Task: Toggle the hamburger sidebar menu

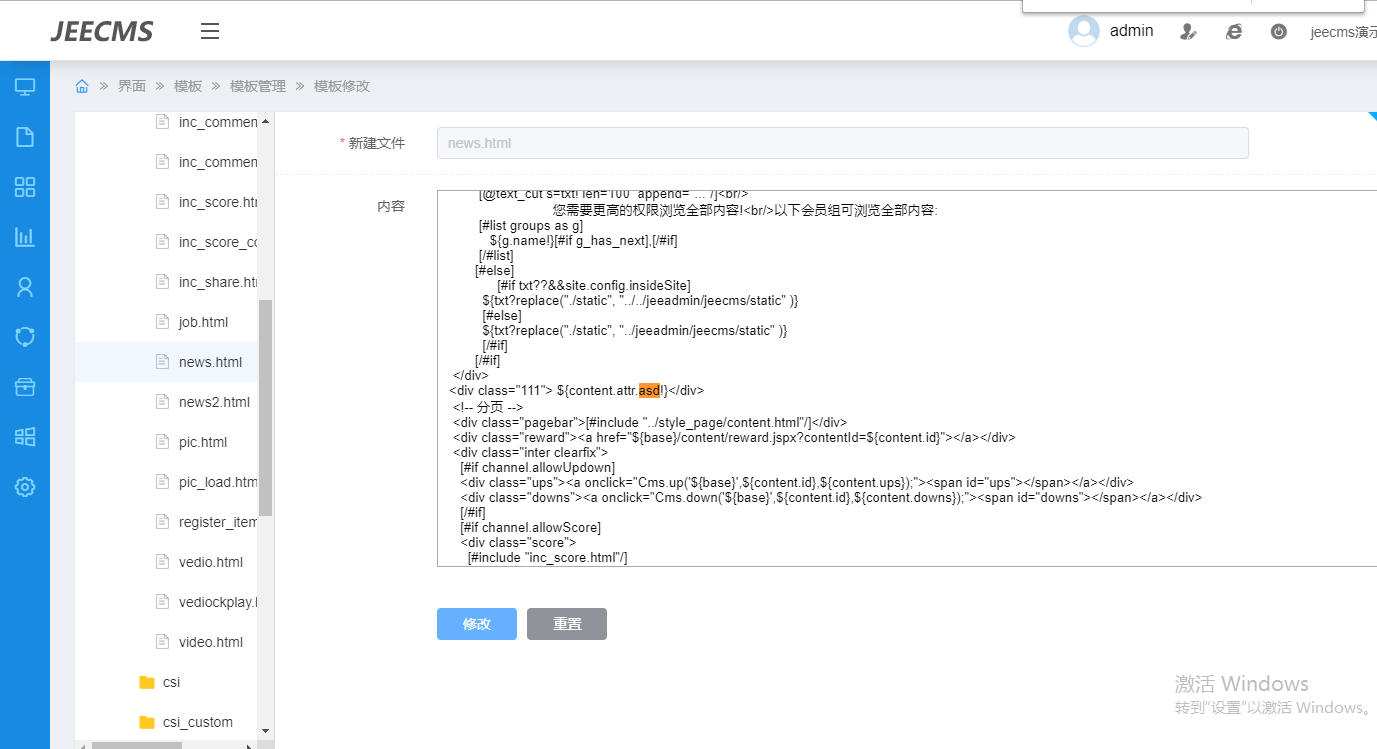Action: click(x=210, y=31)
